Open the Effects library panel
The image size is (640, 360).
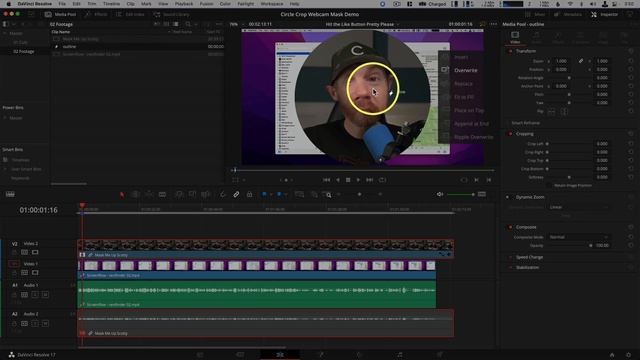[96, 14]
